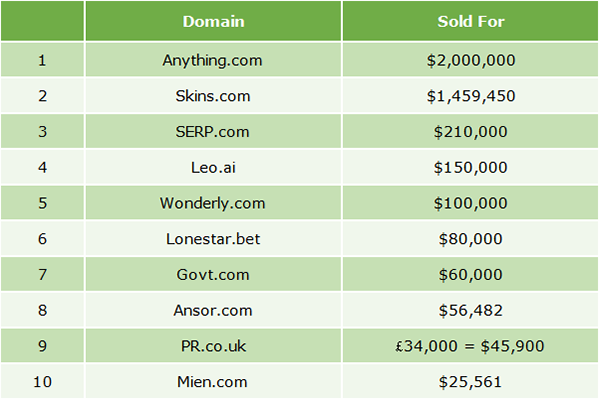Image resolution: width=600 pixels, height=400 pixels.
Task: Click the Sold For column header
Action: [x=471, y=21]
